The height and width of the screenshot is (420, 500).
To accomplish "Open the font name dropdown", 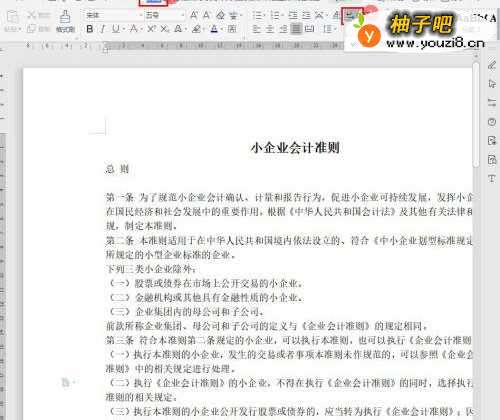I will point(111,15).
